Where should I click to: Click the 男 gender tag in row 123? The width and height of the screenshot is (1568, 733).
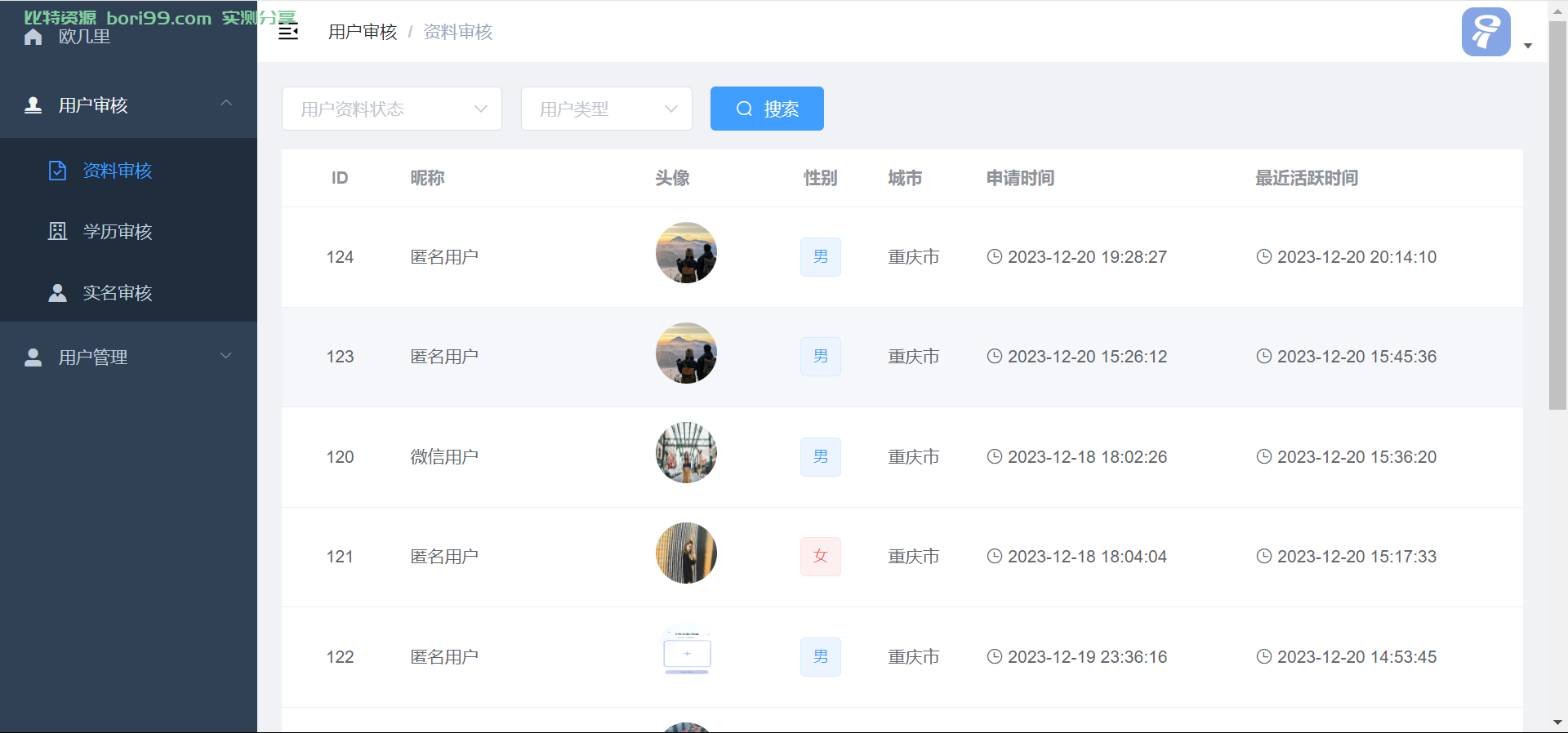821,357
